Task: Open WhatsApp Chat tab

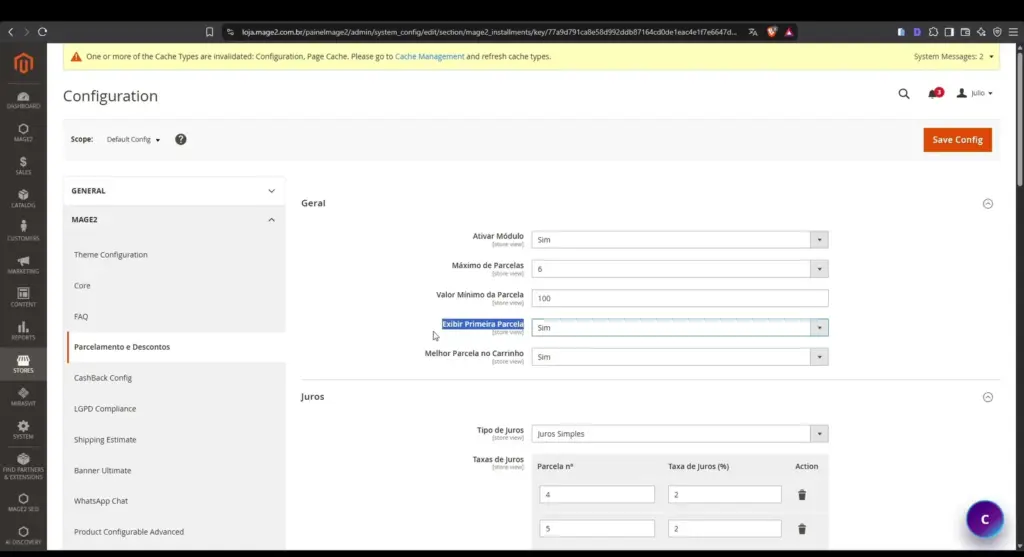Action: 101,501
